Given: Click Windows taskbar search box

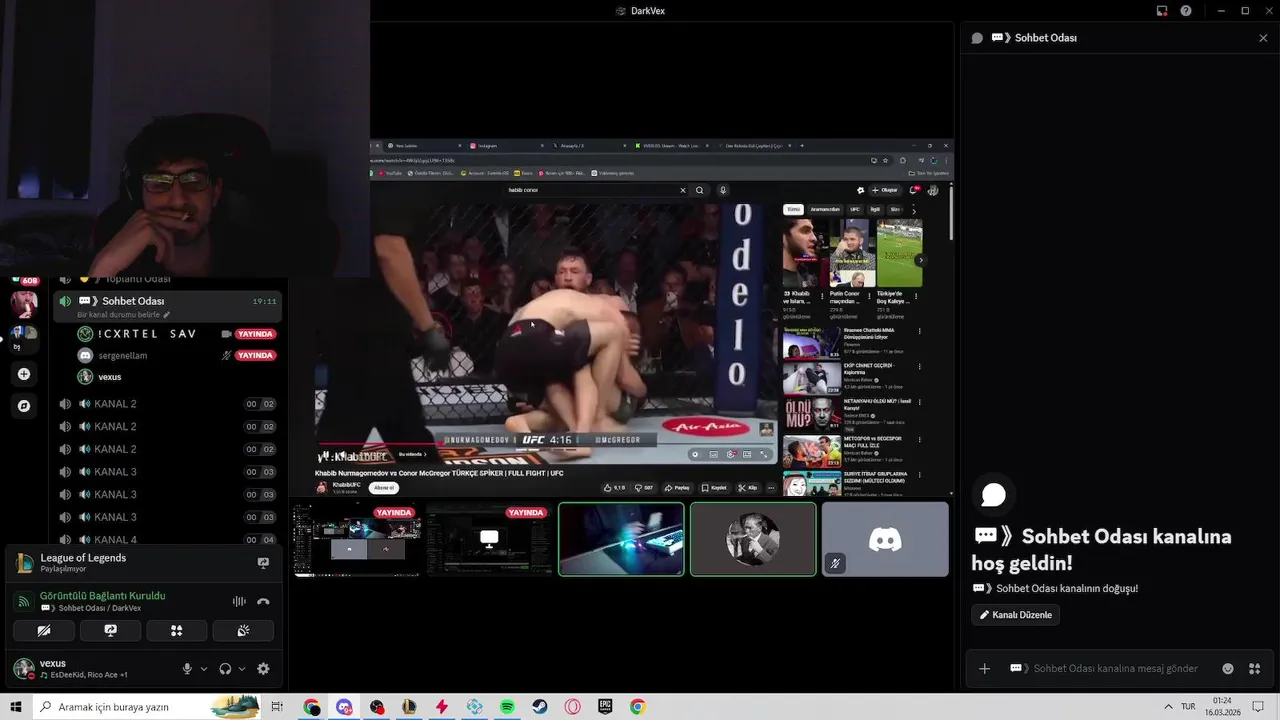Looking at the screenshot, I should click(x=146, y=707).
